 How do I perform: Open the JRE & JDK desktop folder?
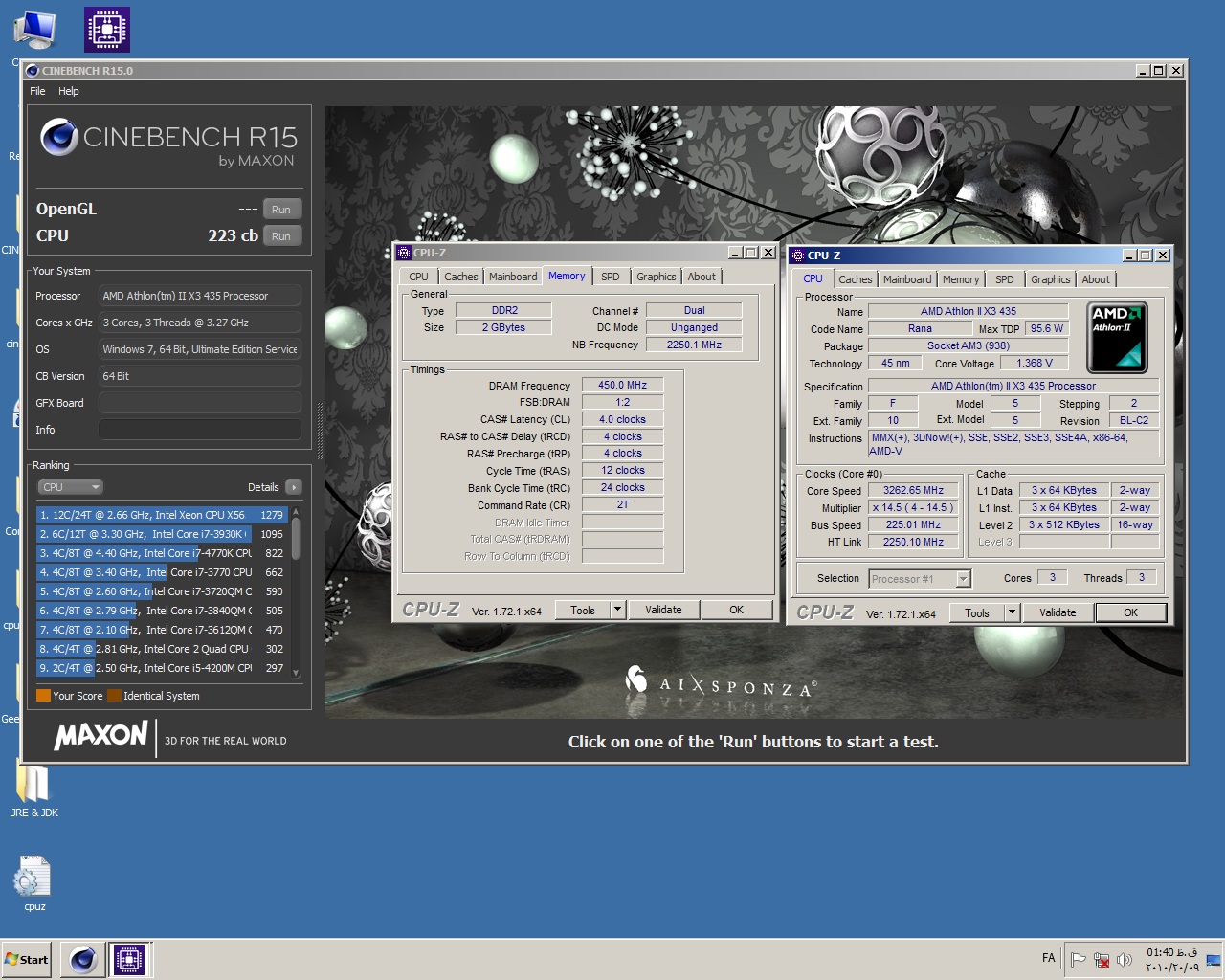[34, 791]
